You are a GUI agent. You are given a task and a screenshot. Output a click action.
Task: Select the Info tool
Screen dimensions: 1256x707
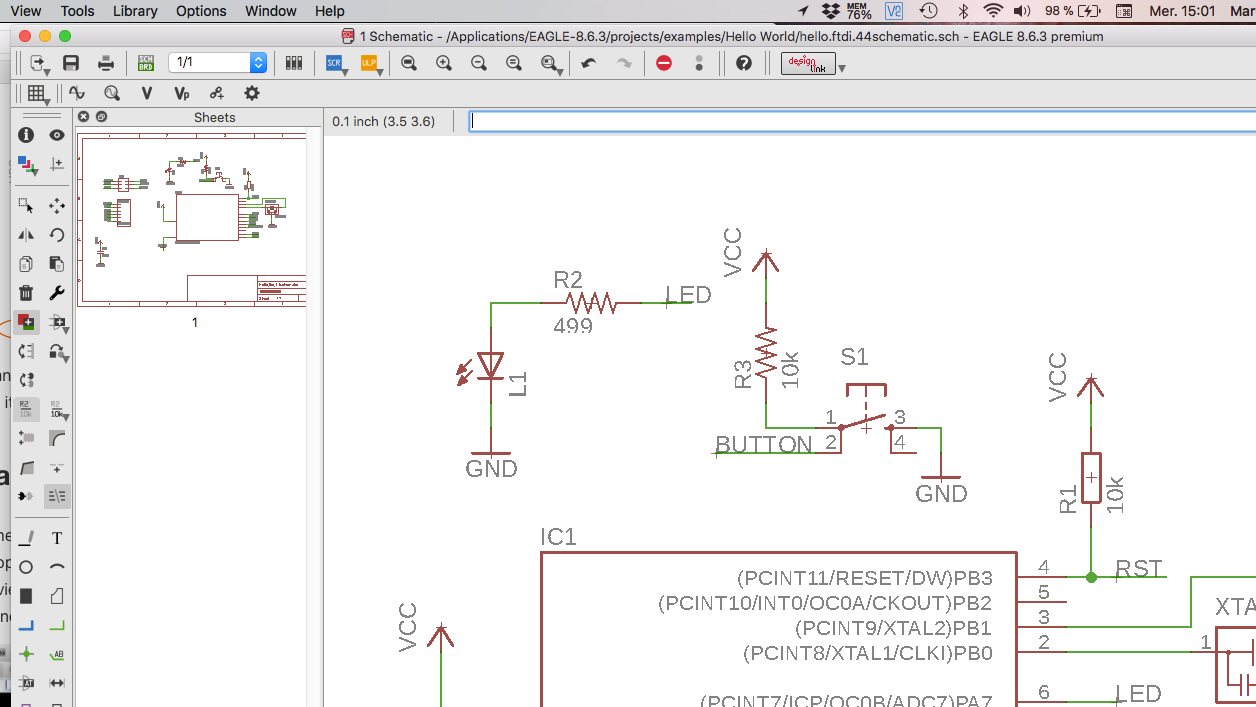[27, 135]
